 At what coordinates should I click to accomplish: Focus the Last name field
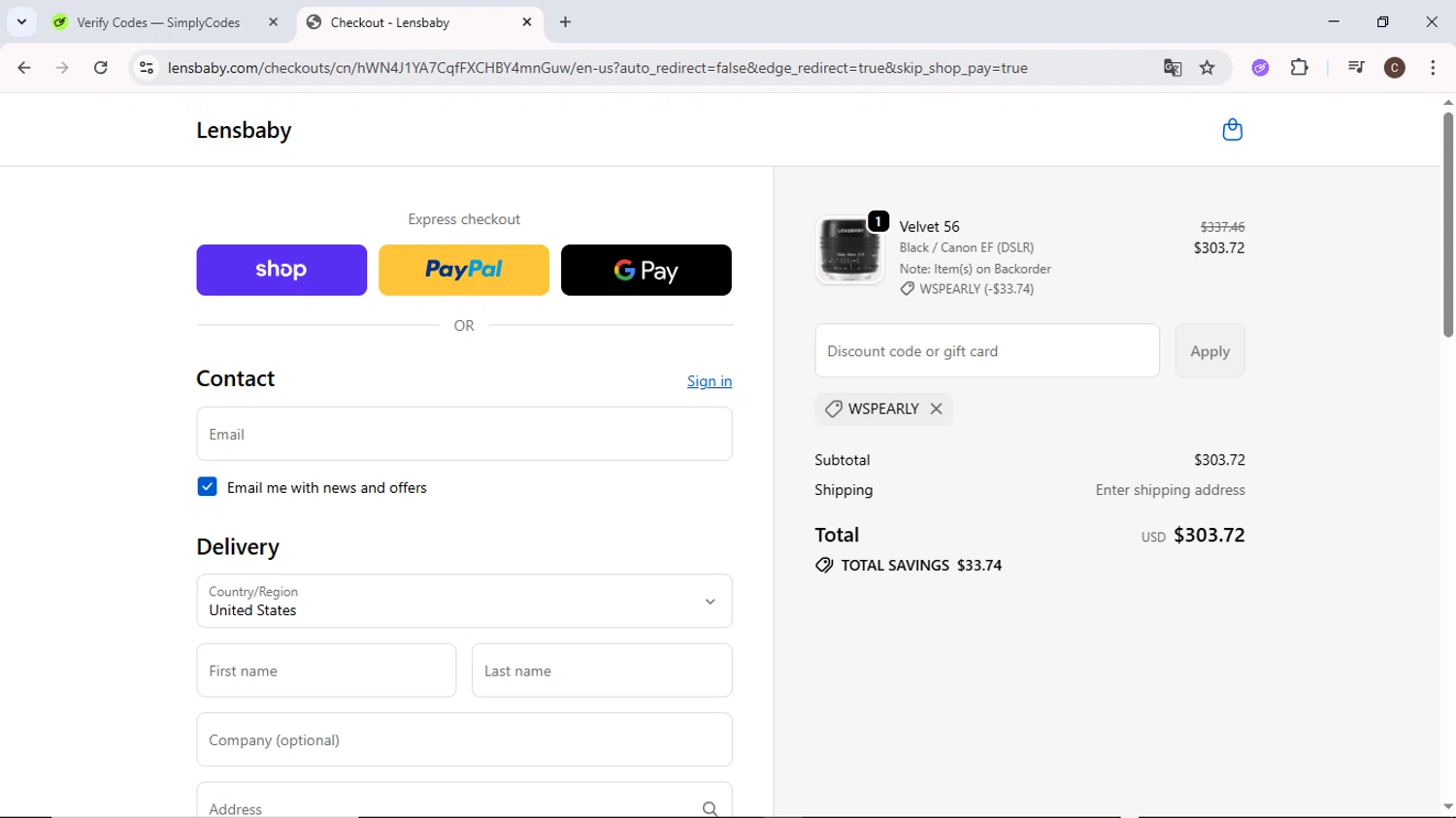click(x=602, y=671)
